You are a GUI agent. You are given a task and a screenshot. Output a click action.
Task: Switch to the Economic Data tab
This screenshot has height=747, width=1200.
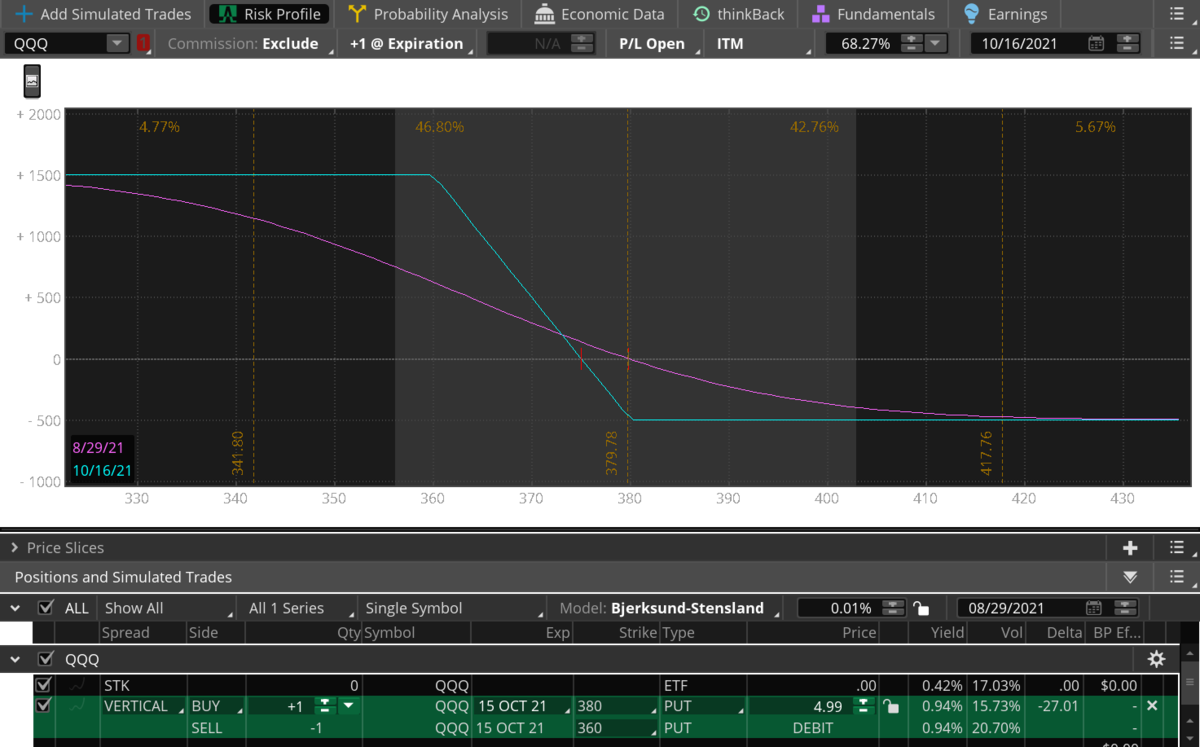[599, 14]
